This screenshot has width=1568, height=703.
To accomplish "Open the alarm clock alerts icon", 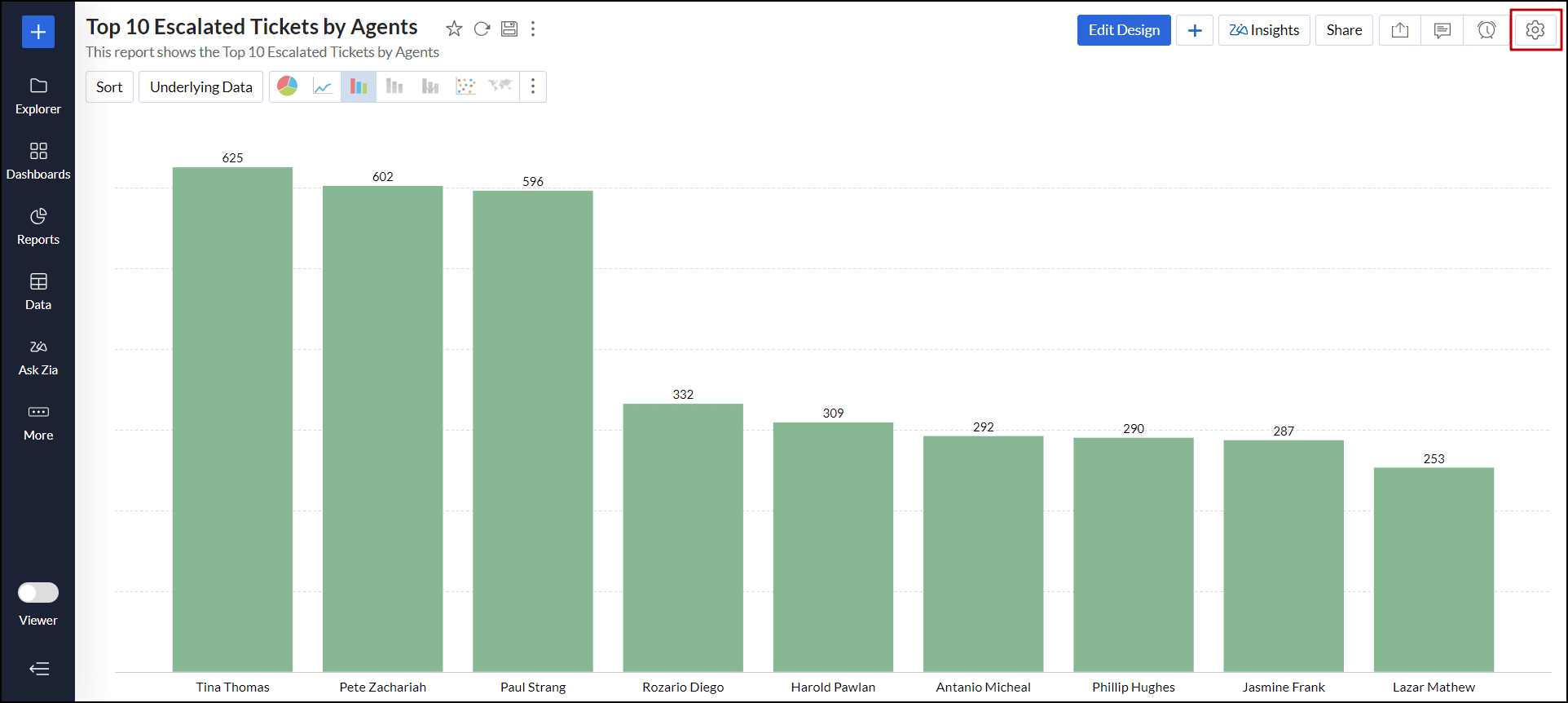I will tap(1487, 30).
